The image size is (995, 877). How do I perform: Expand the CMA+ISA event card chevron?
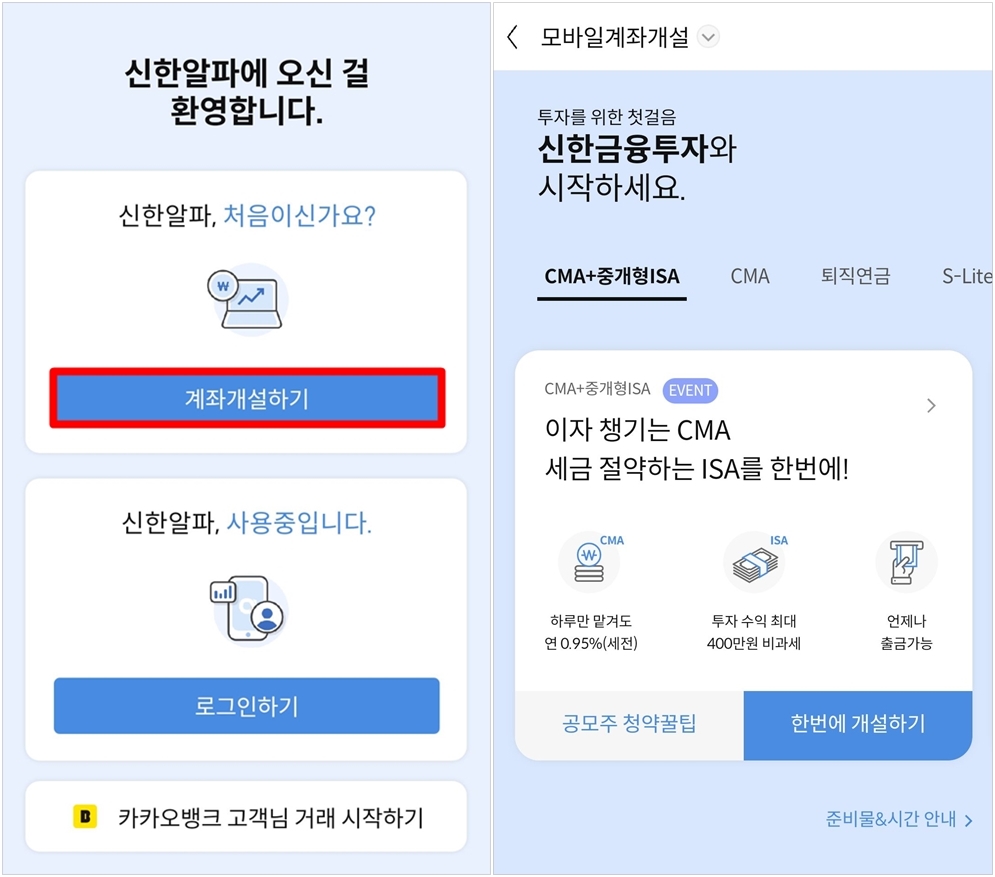(931, 405)
